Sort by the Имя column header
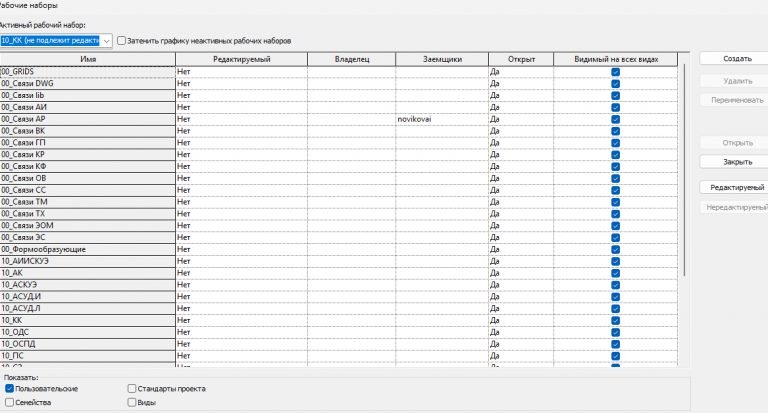Viewport: 768px width, 413px height. pos(88,59)
